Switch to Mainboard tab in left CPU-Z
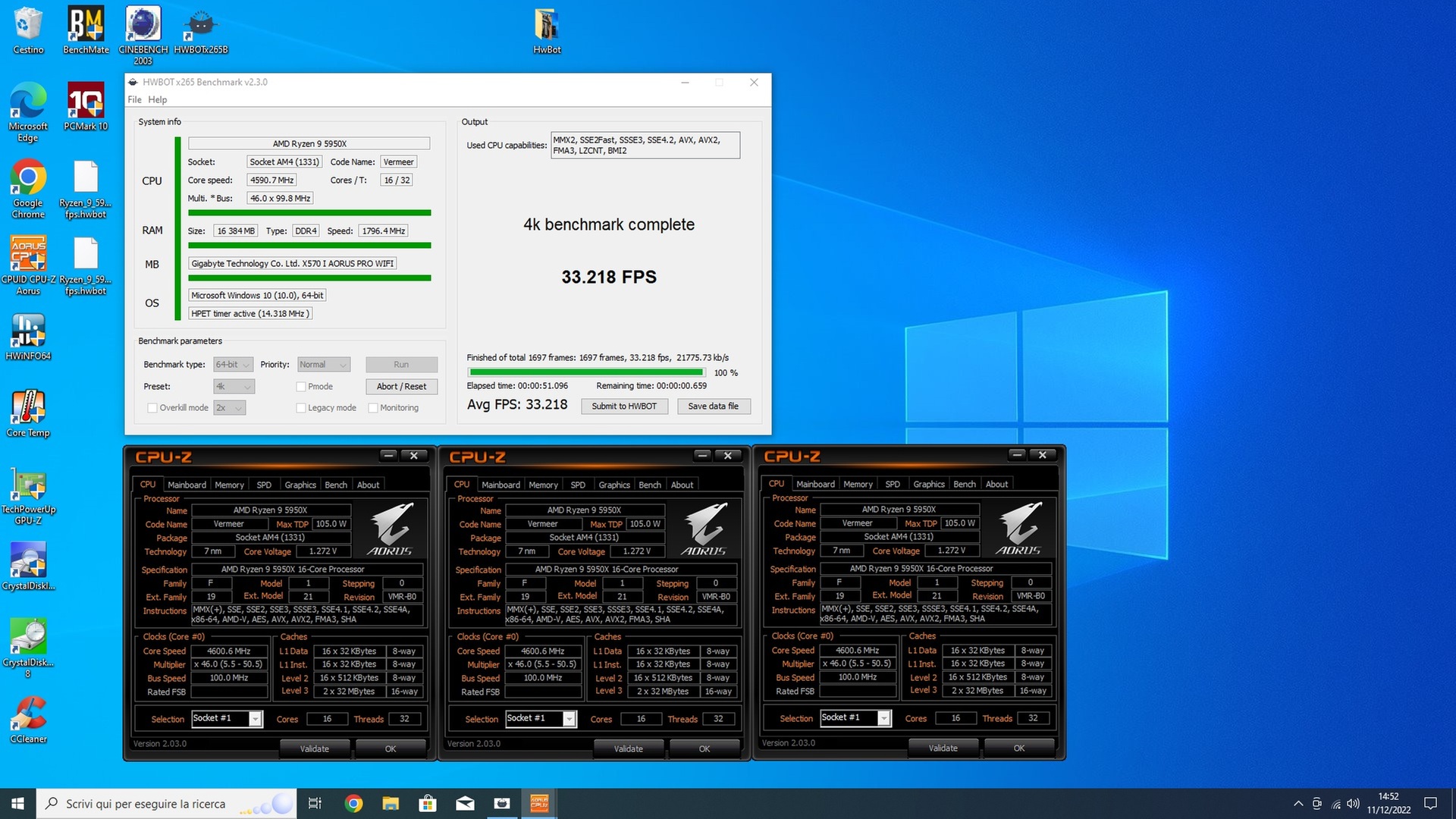1456x819 pixels. 187,485
